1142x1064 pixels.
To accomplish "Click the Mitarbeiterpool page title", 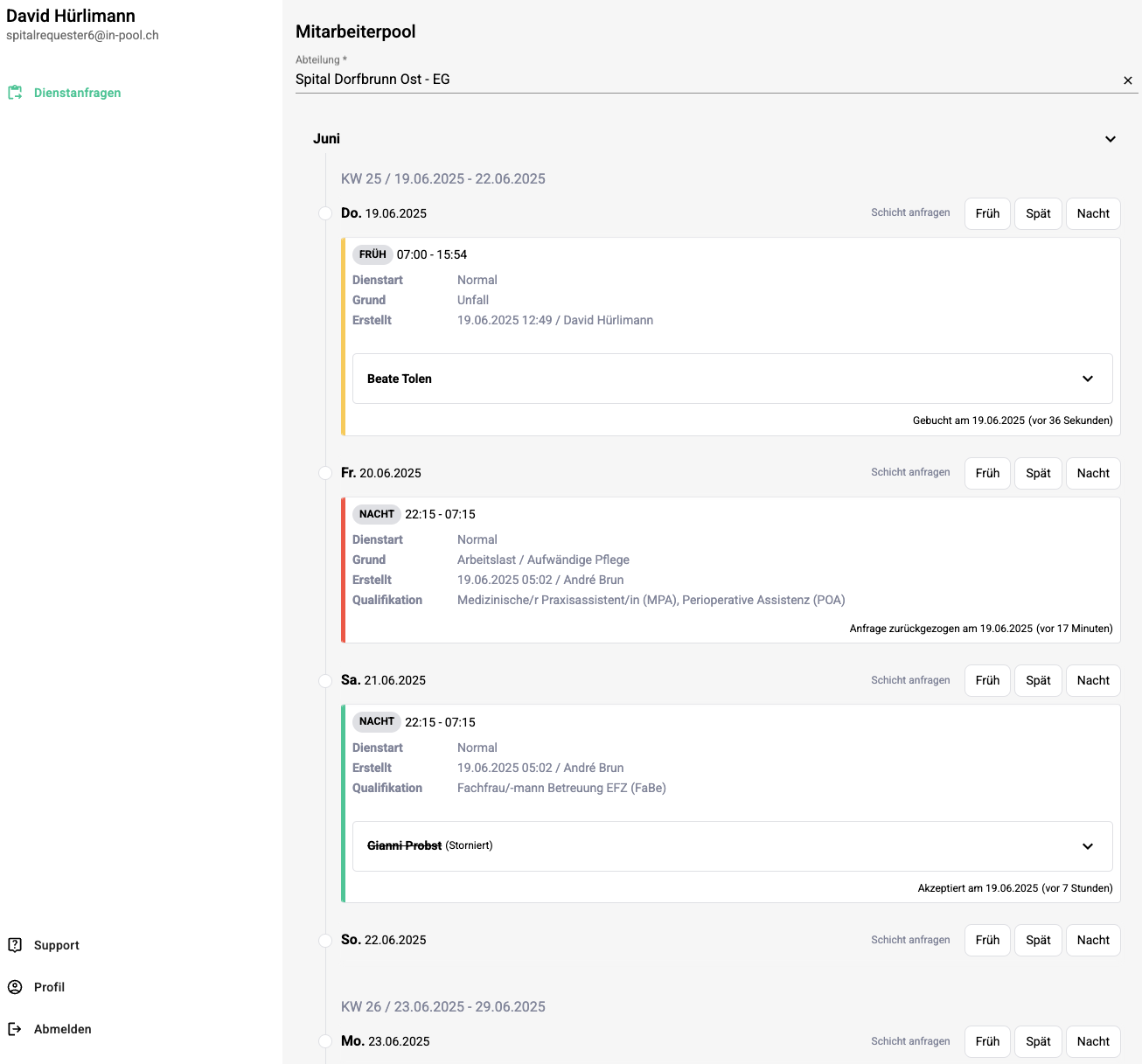I will point(356,31).
